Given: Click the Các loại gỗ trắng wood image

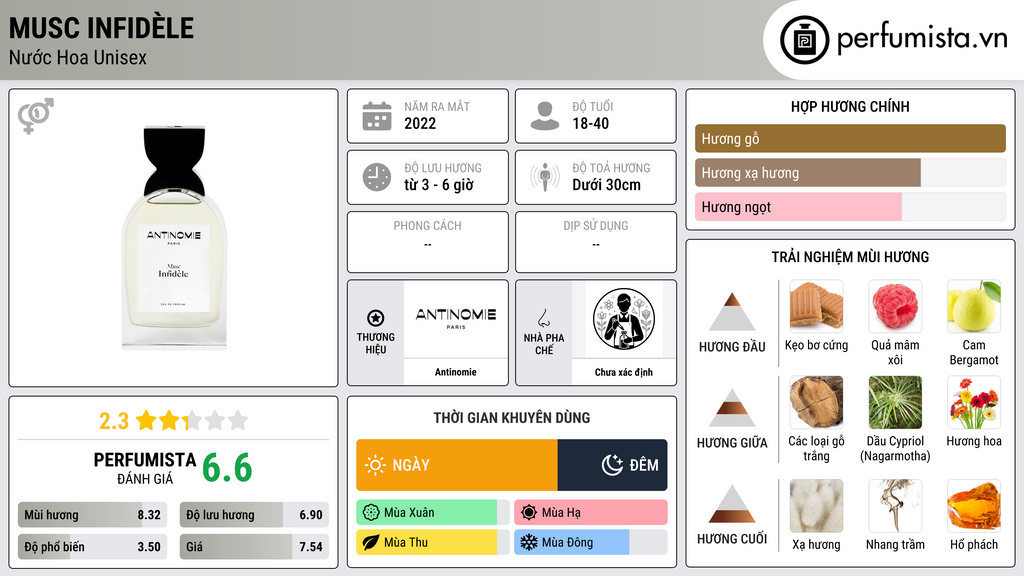Looking at the screenshot, I should 816,402.
